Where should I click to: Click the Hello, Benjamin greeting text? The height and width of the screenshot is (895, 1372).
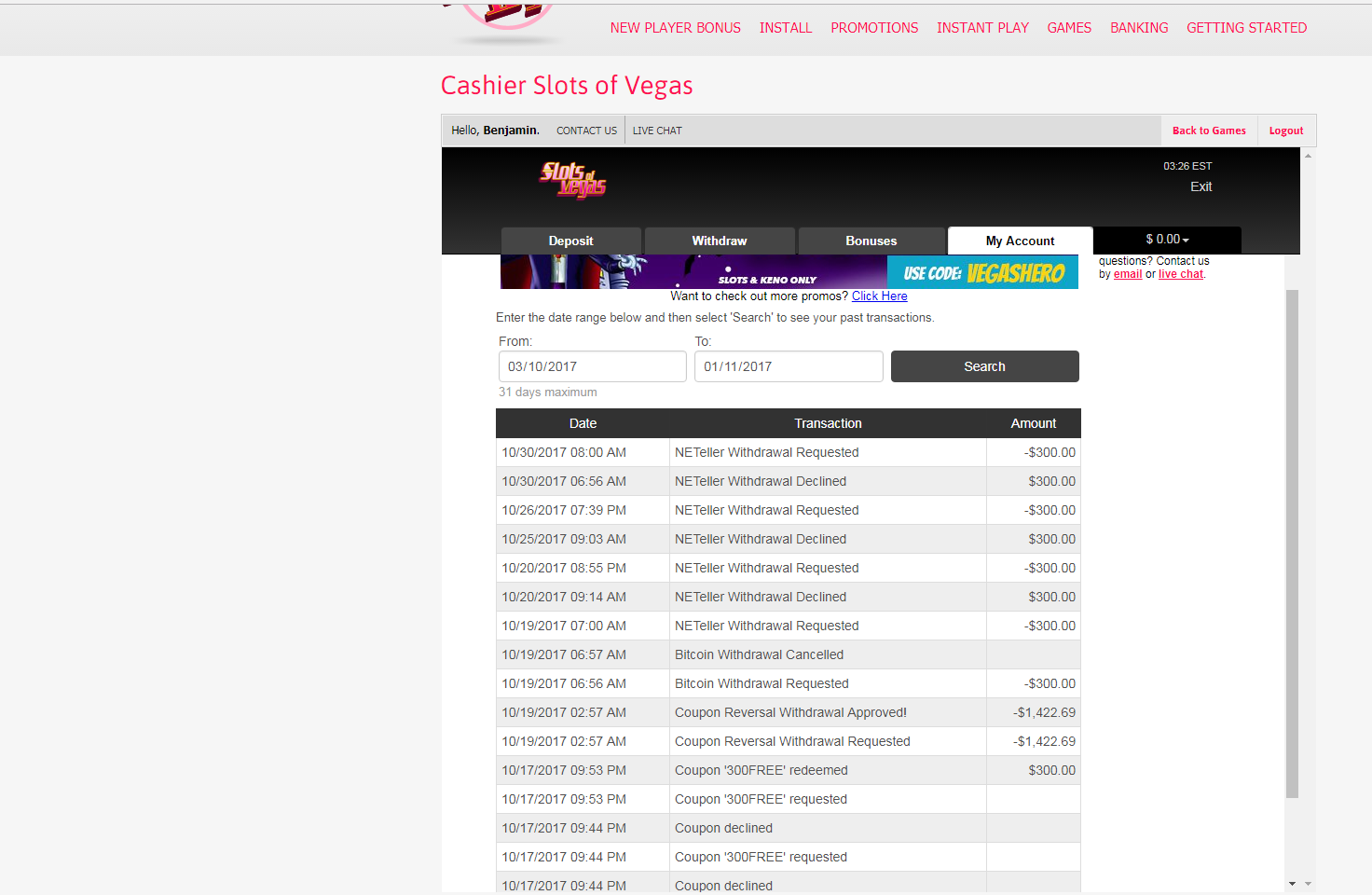click(x=495, y=131)
